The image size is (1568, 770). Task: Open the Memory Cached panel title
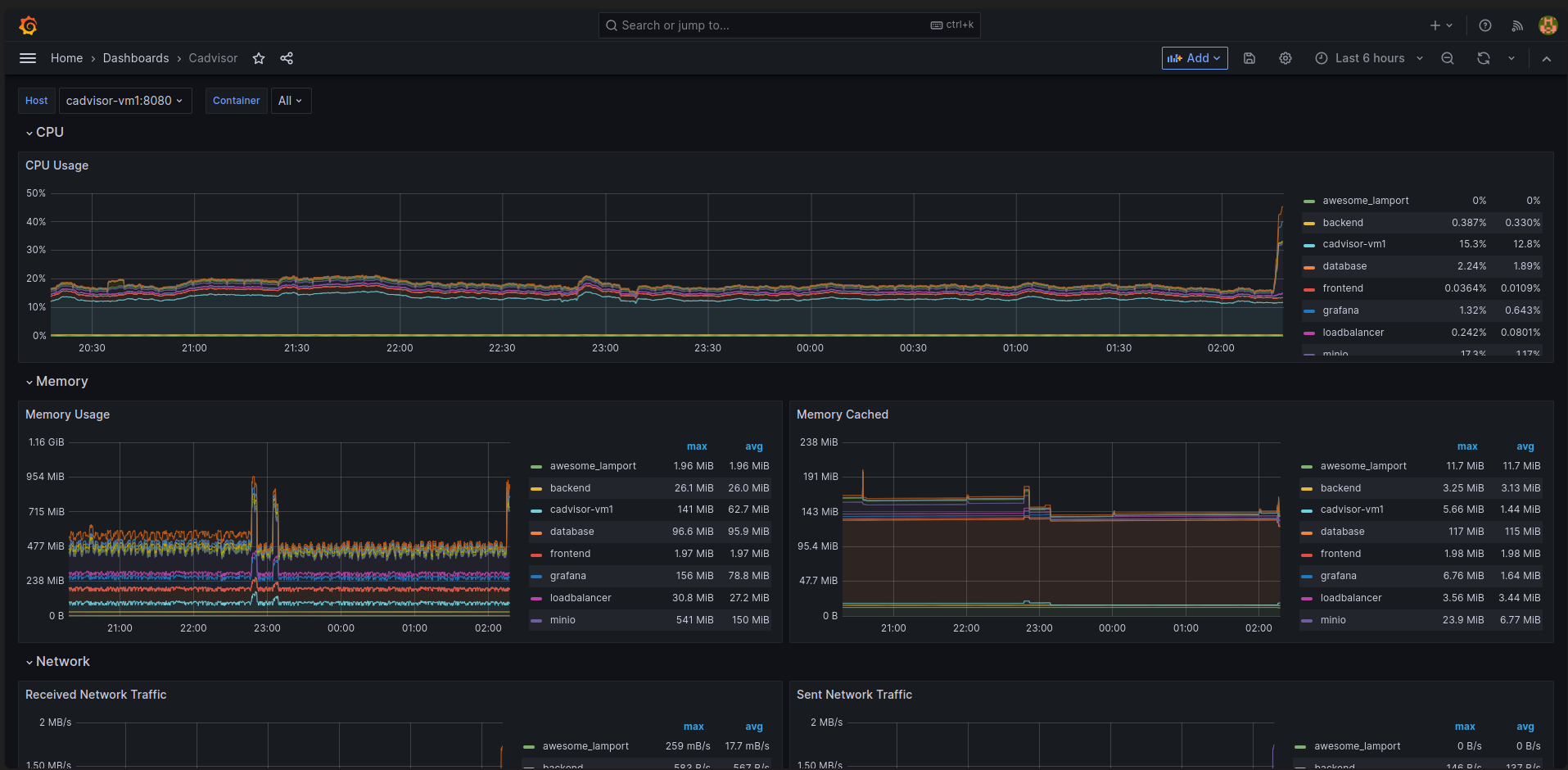pyautogui.click(x=843, y=414)
